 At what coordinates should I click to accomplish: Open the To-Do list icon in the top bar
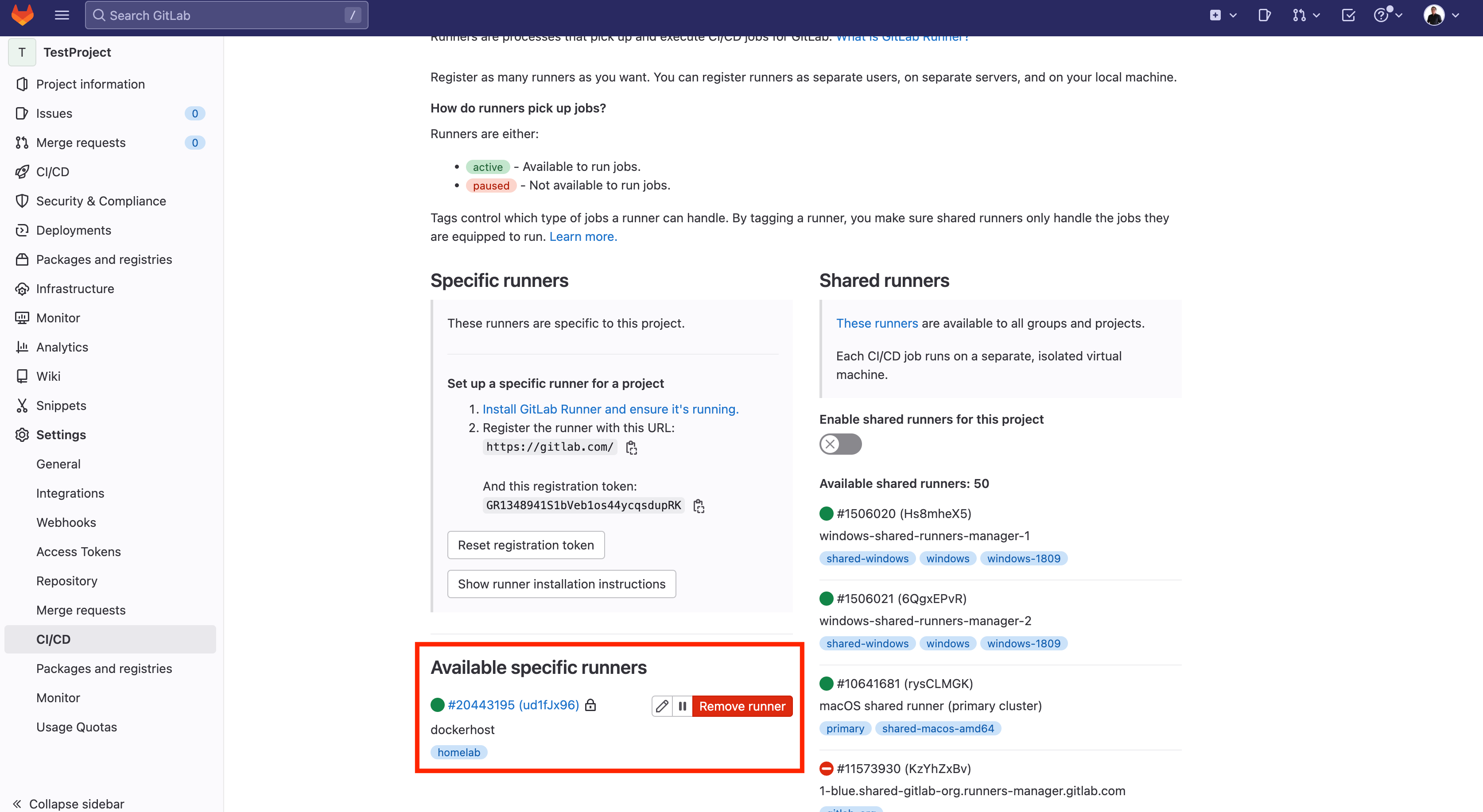point(1348,15)
